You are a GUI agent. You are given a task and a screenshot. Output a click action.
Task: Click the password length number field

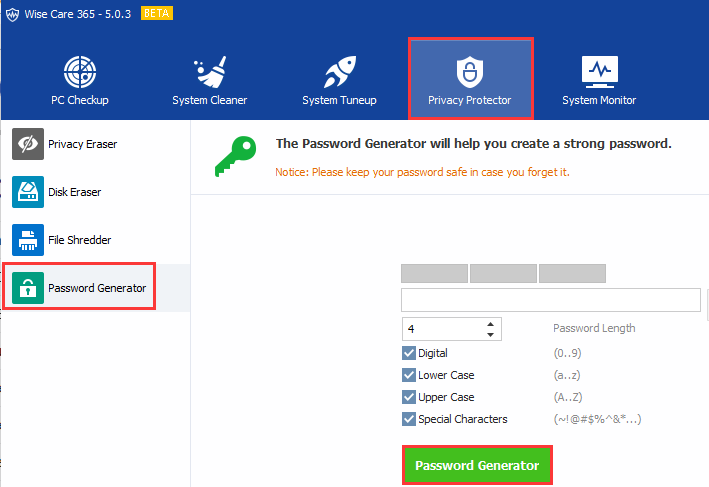point(444,329)
